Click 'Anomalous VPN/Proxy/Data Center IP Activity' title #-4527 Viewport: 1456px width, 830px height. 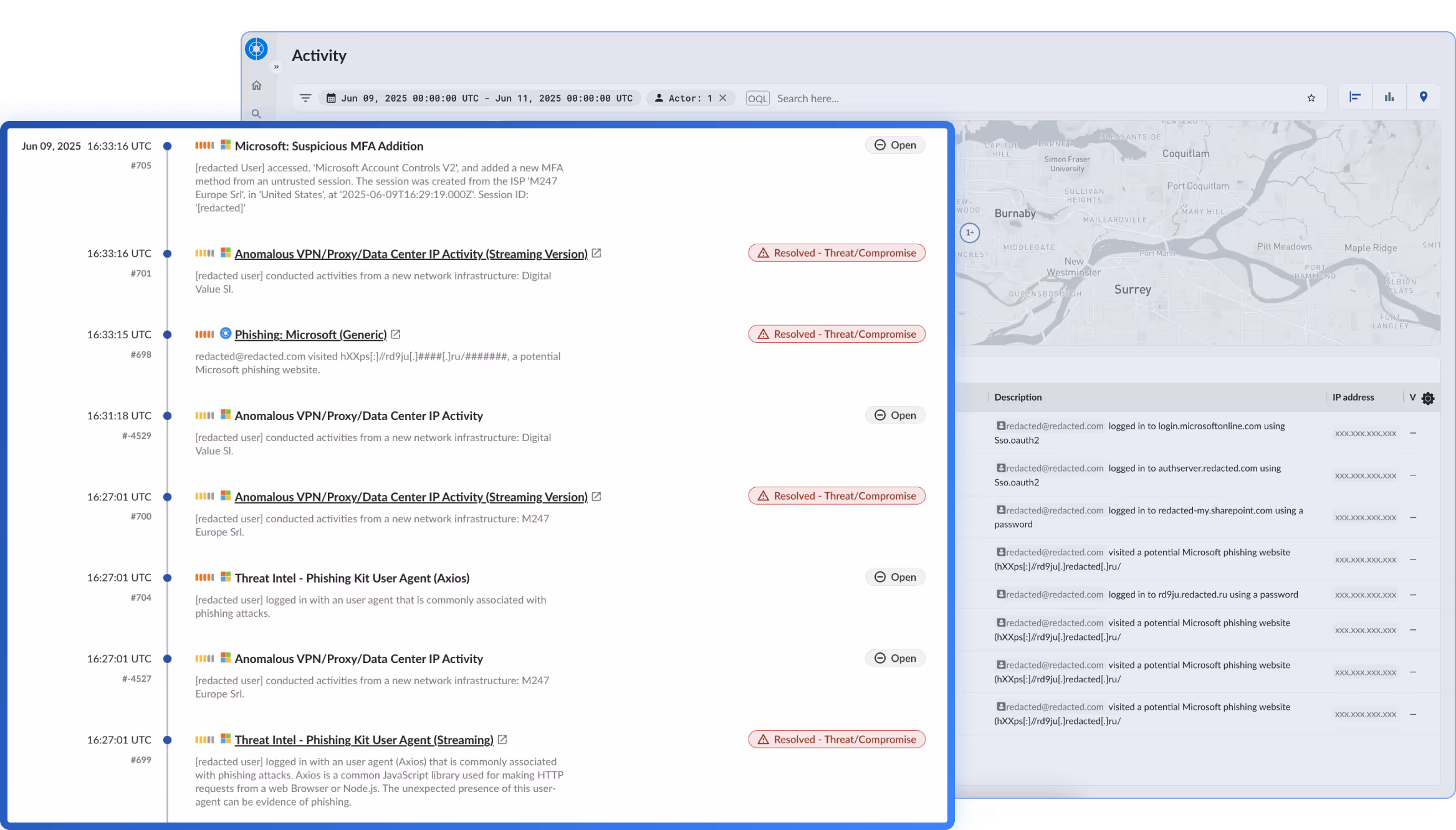(x=359, y=659)
